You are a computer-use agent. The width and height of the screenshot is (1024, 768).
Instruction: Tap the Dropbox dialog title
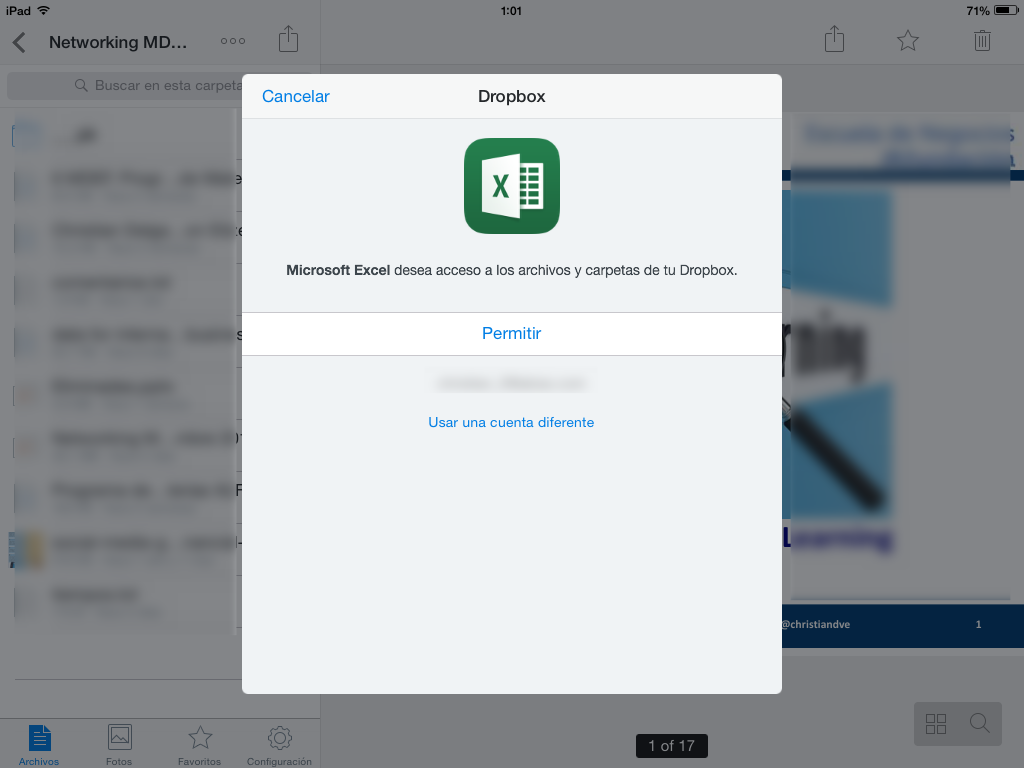click(x=511, y=96)
